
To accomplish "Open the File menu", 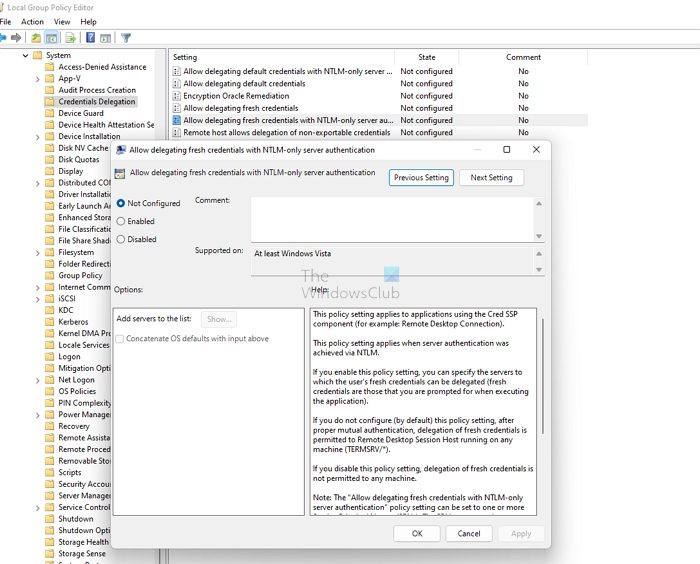I will (x=5, y=22).
